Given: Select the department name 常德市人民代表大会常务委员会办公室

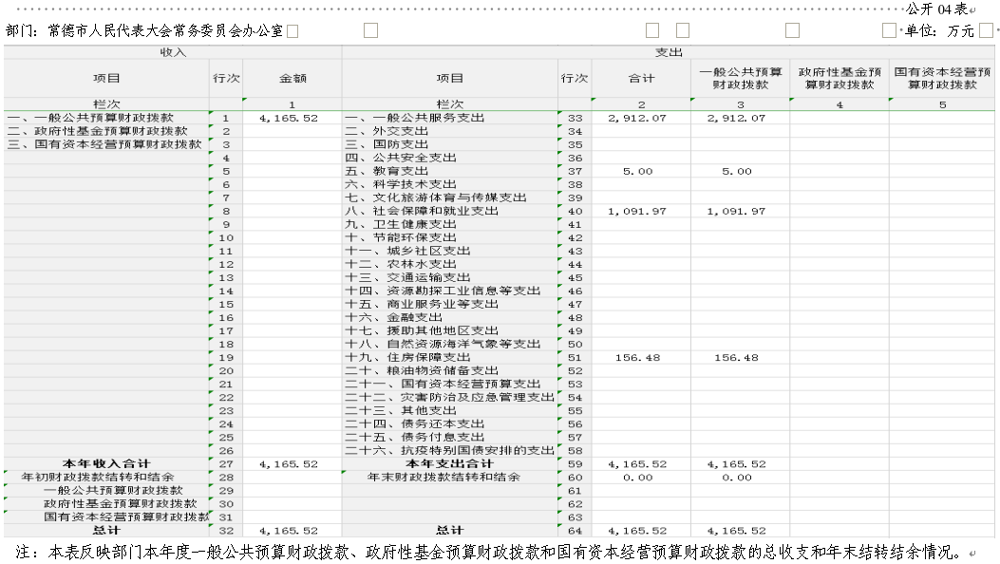Looking at the screenshot, I should (165, 31).
